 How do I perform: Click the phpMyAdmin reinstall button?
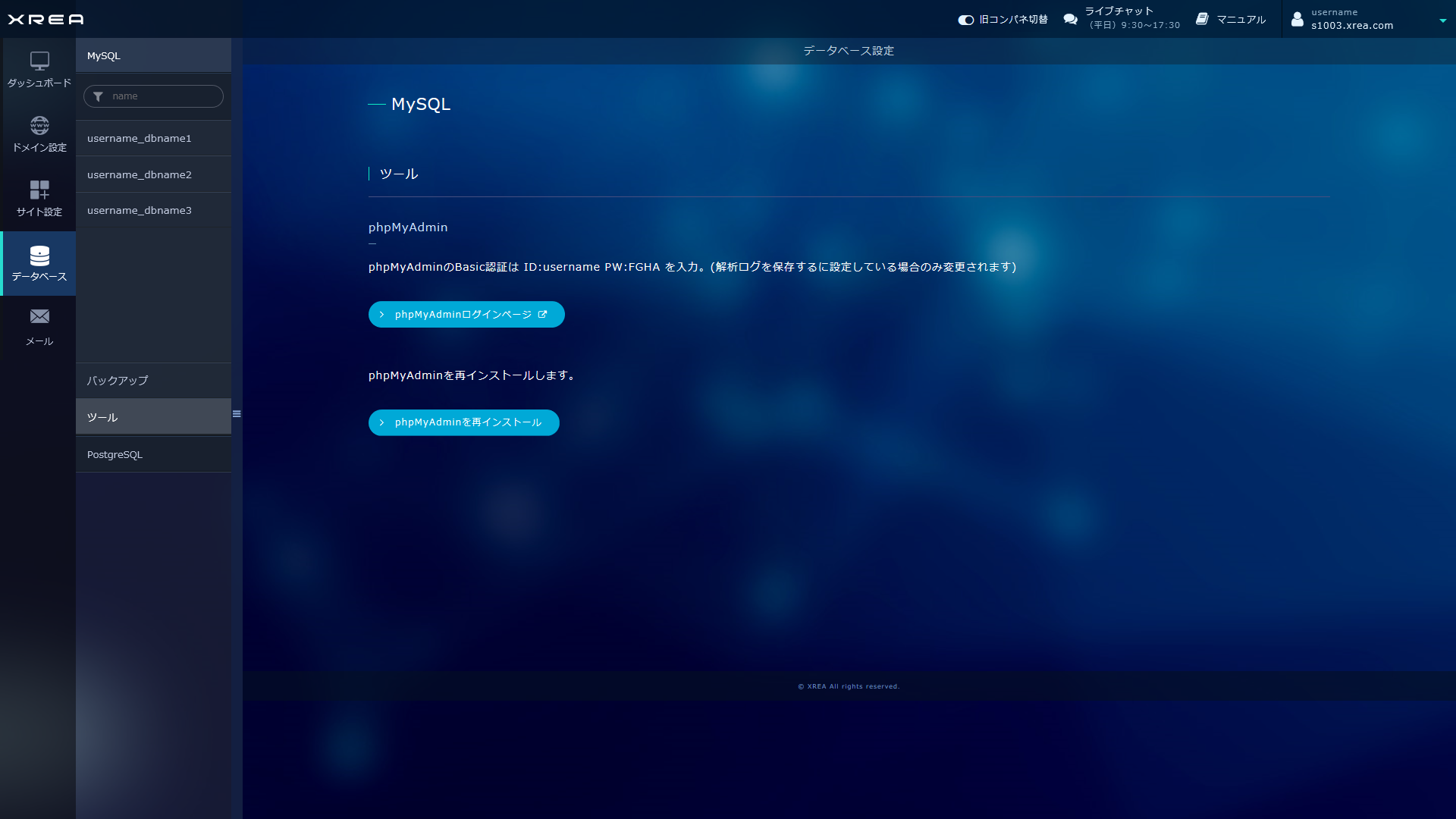[463, 422]
